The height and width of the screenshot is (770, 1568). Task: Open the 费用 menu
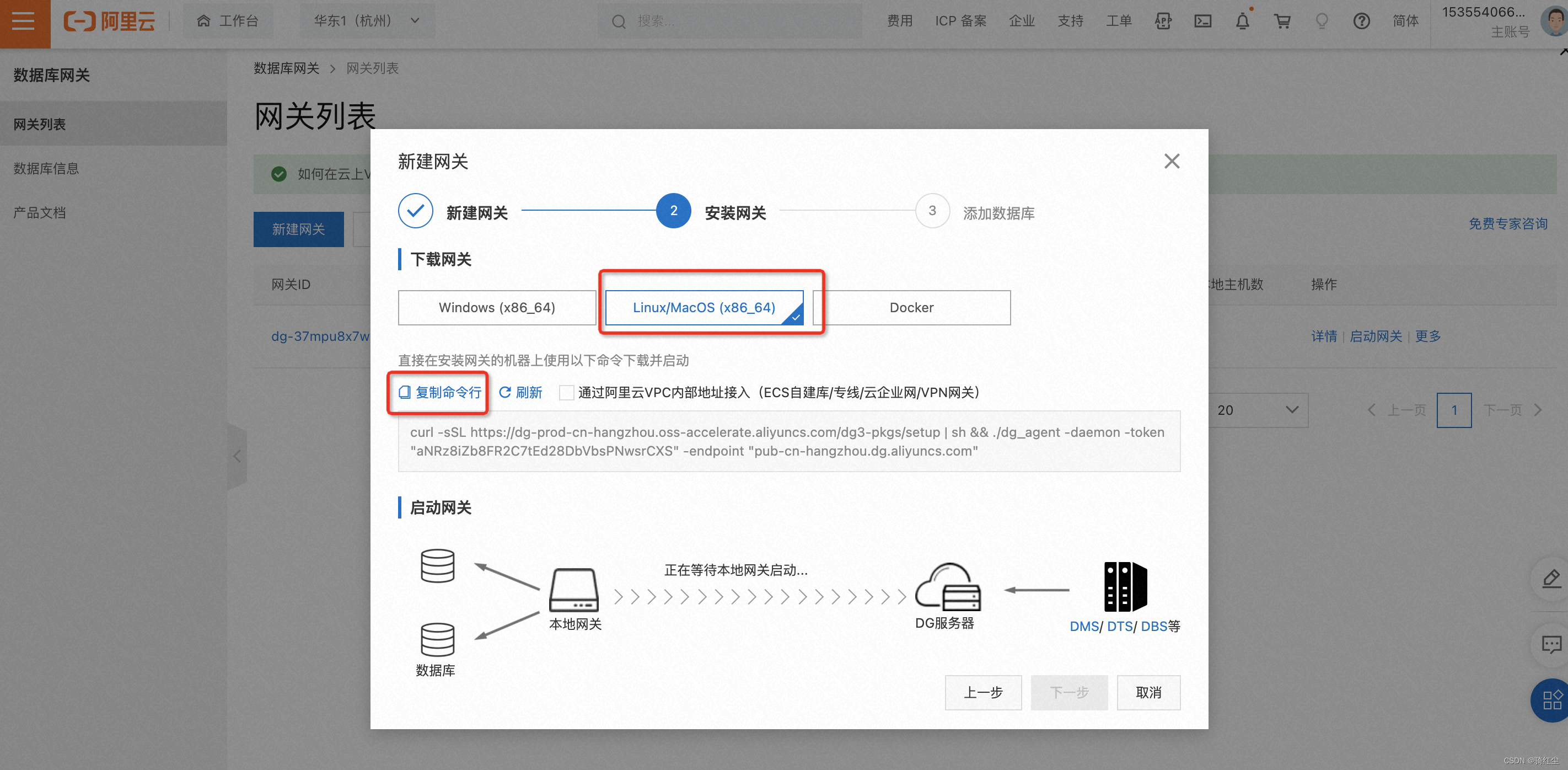(x=900, y=22)
